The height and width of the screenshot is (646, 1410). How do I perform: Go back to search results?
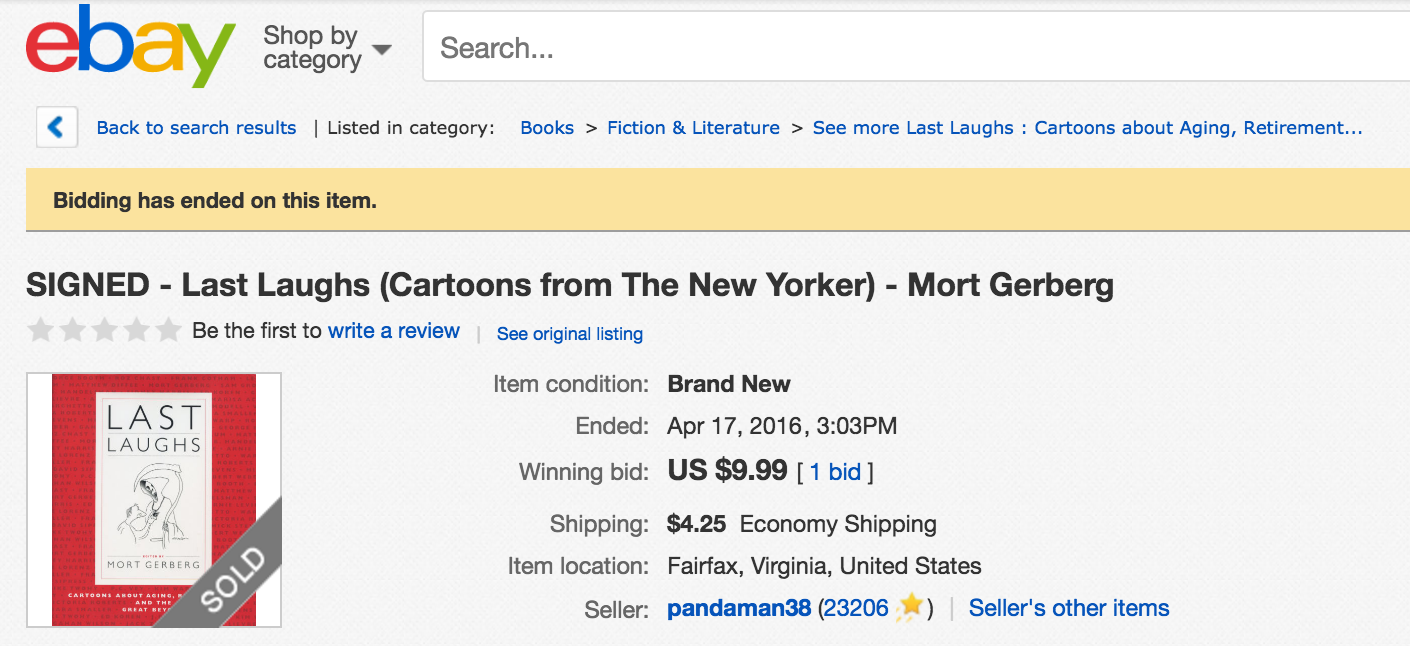196,128
